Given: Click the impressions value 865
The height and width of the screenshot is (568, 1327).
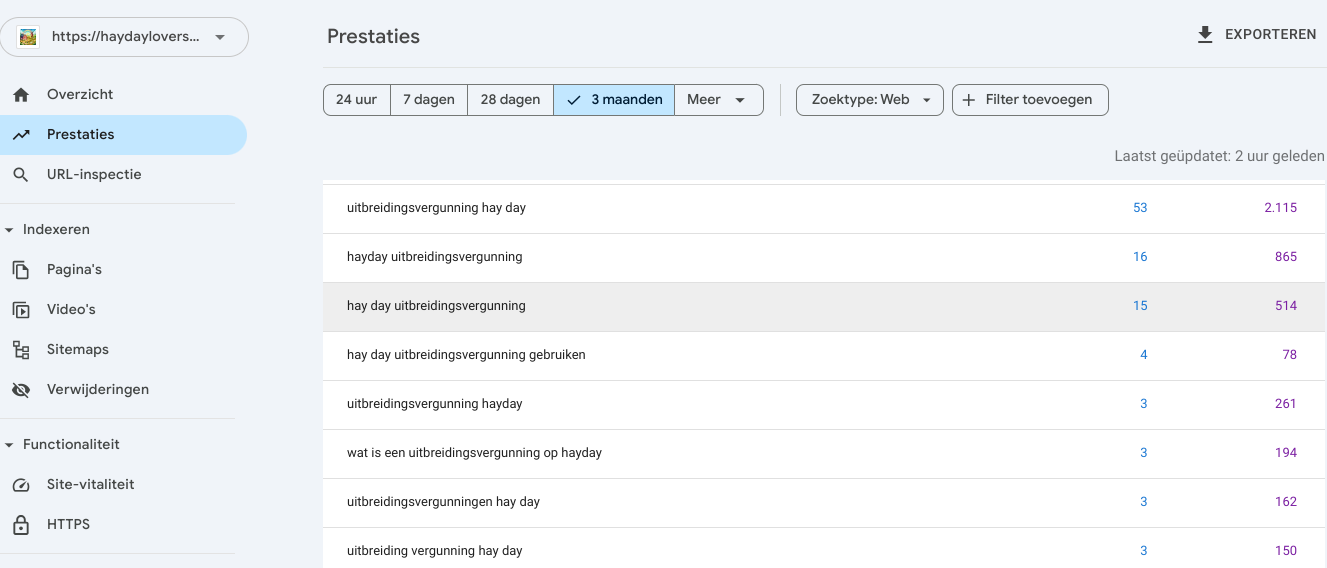Looking at the screenshot, I should [x=1286, y=257].
